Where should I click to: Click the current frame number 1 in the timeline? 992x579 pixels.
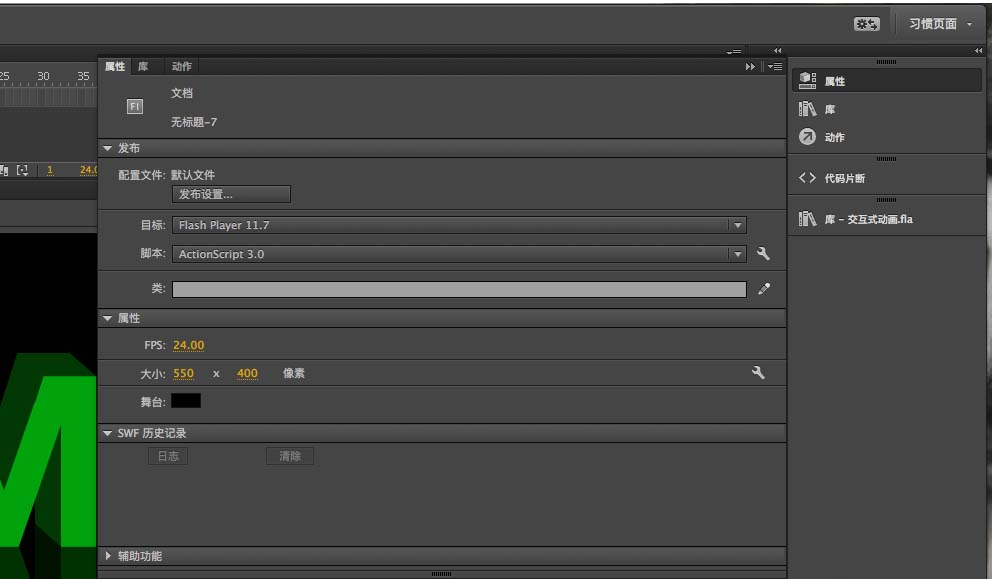(50, 170)
